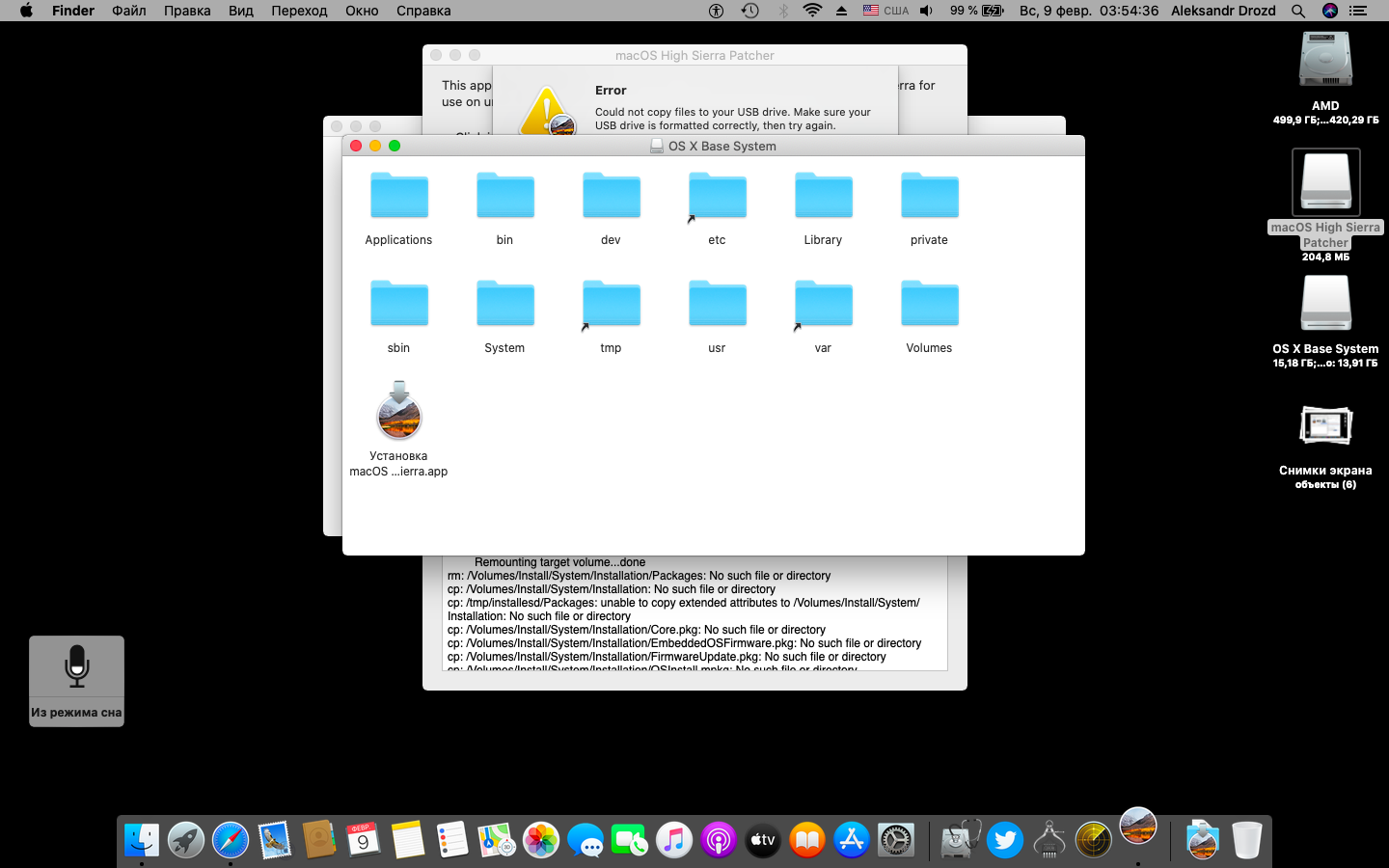Open Siri from the menu bar
1389x868 pixels.
(1330, 11)
